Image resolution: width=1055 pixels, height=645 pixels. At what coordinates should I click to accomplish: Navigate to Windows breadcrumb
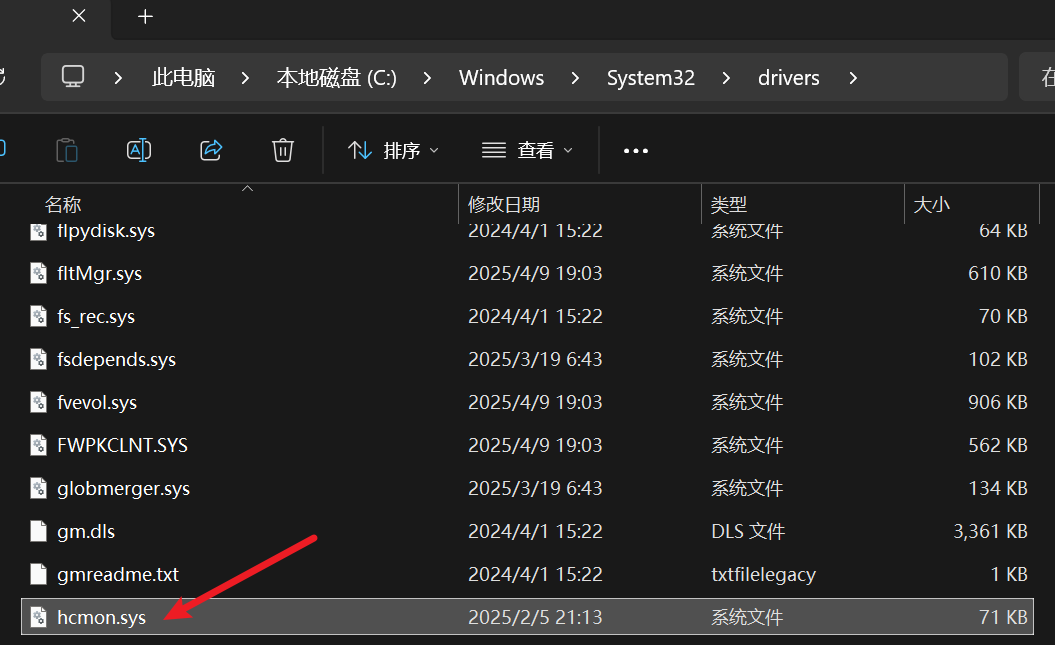coord(501,78)
